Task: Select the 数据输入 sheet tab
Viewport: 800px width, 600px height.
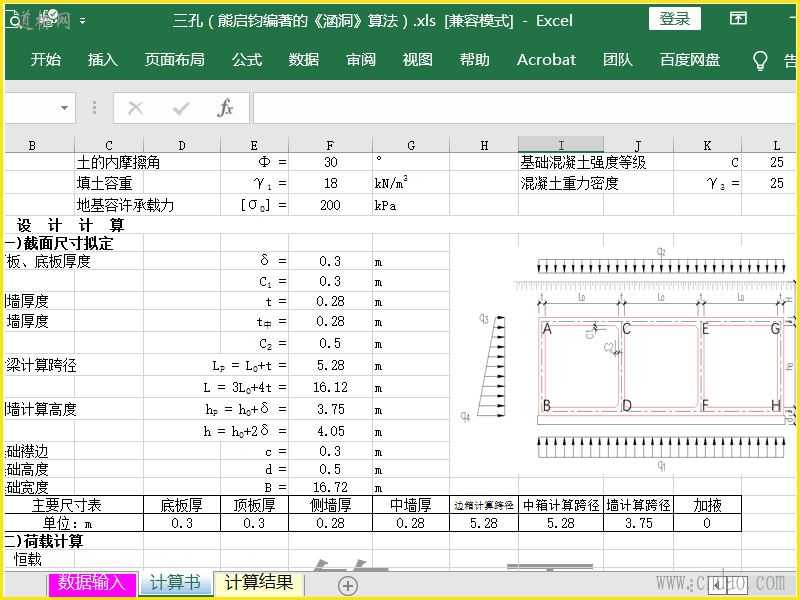Action: (x=91, y=583)
